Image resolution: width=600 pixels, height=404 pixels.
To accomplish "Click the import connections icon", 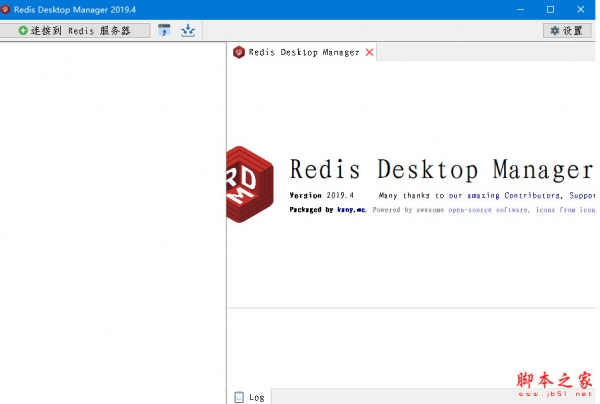I will coord(164,31).
